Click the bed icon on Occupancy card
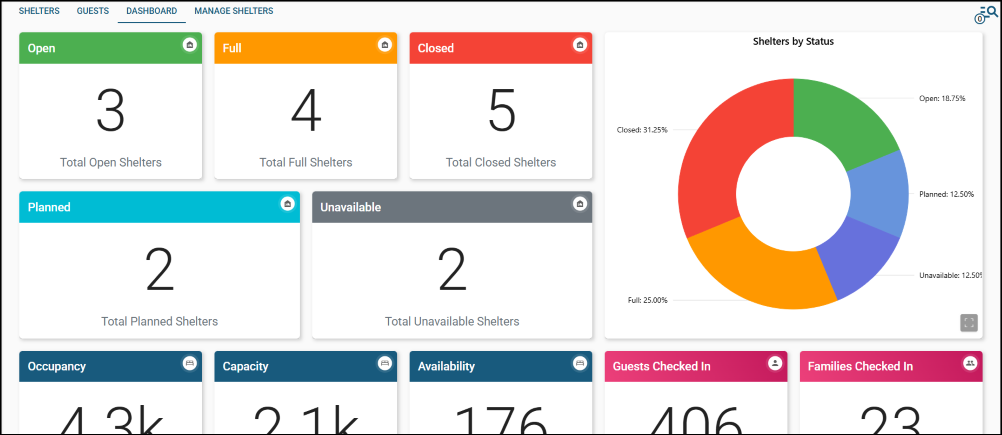Image resolution: width=1002 pixels, height=435 pixels. coord(189,363)
